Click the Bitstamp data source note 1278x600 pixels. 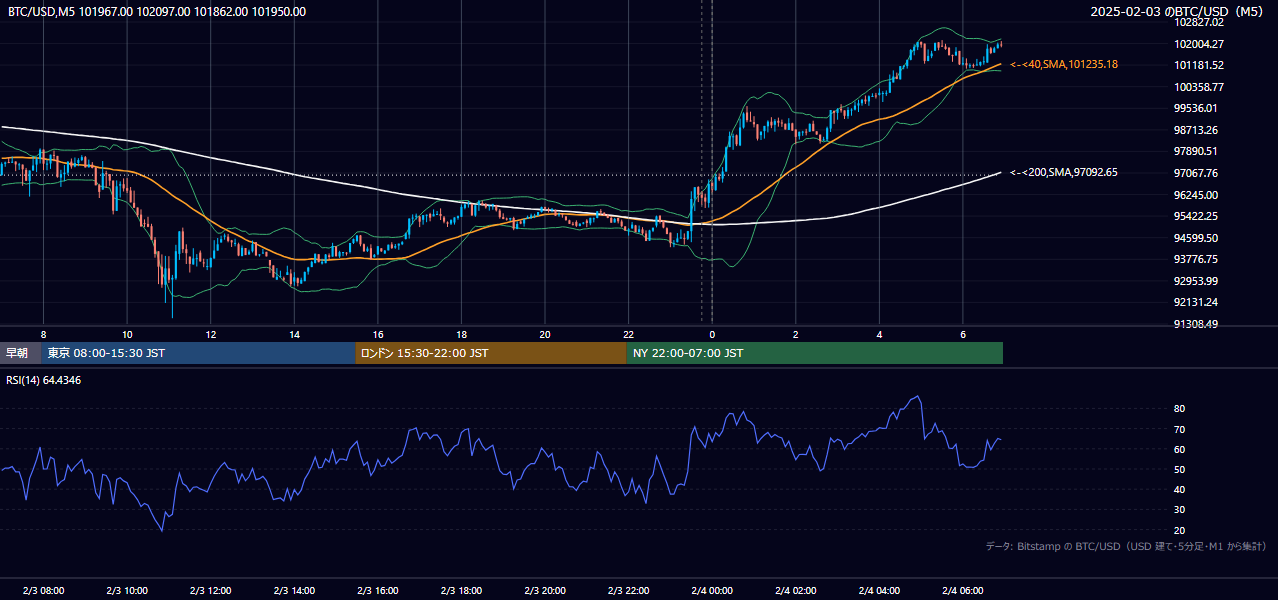(1126, 546)
